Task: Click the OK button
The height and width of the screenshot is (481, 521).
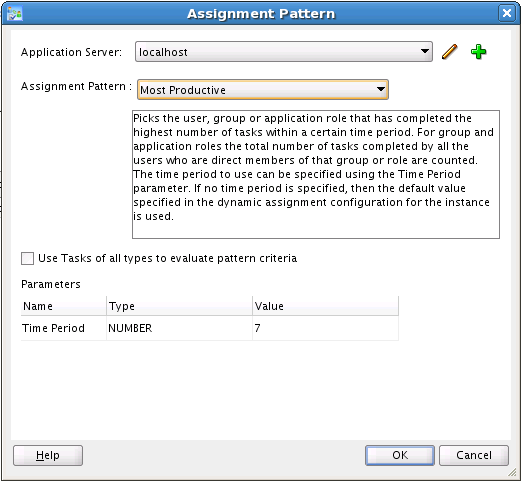Action: click(400, 455)
